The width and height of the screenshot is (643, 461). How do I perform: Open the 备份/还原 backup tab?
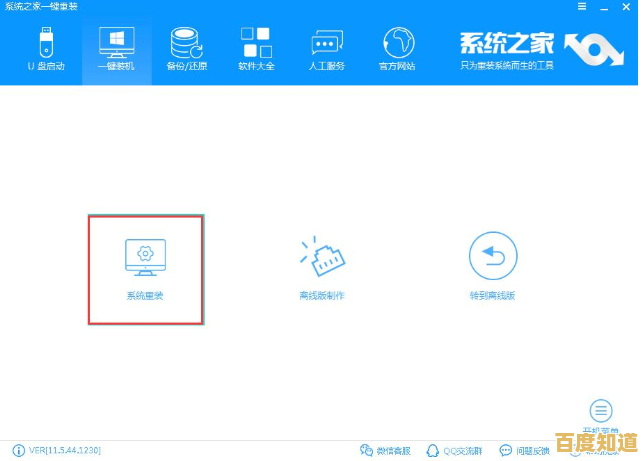tap(187, 49)
